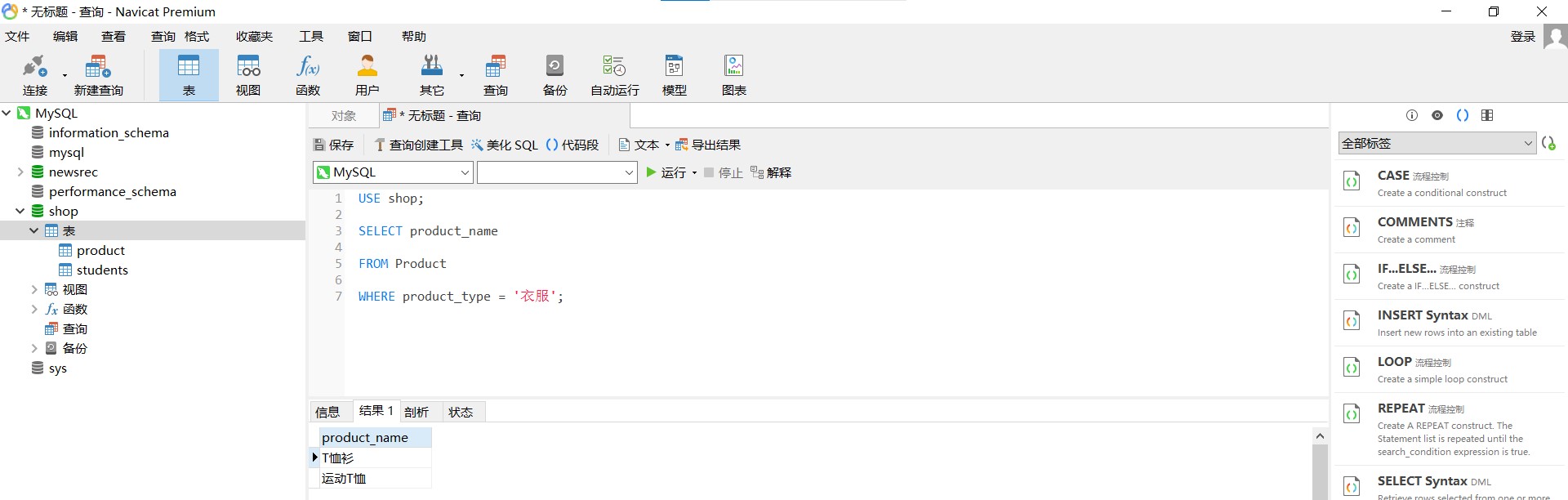1568x500 pixels.
Task: Select the information_schema database
Action: click(x=109, y=132)
